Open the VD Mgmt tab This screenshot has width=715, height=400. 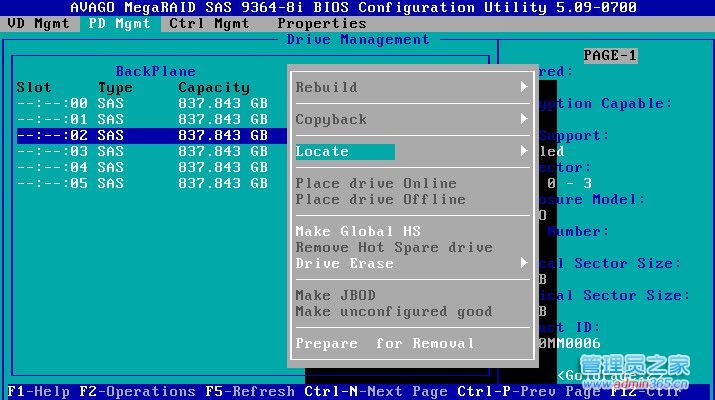tap(38, 23)
